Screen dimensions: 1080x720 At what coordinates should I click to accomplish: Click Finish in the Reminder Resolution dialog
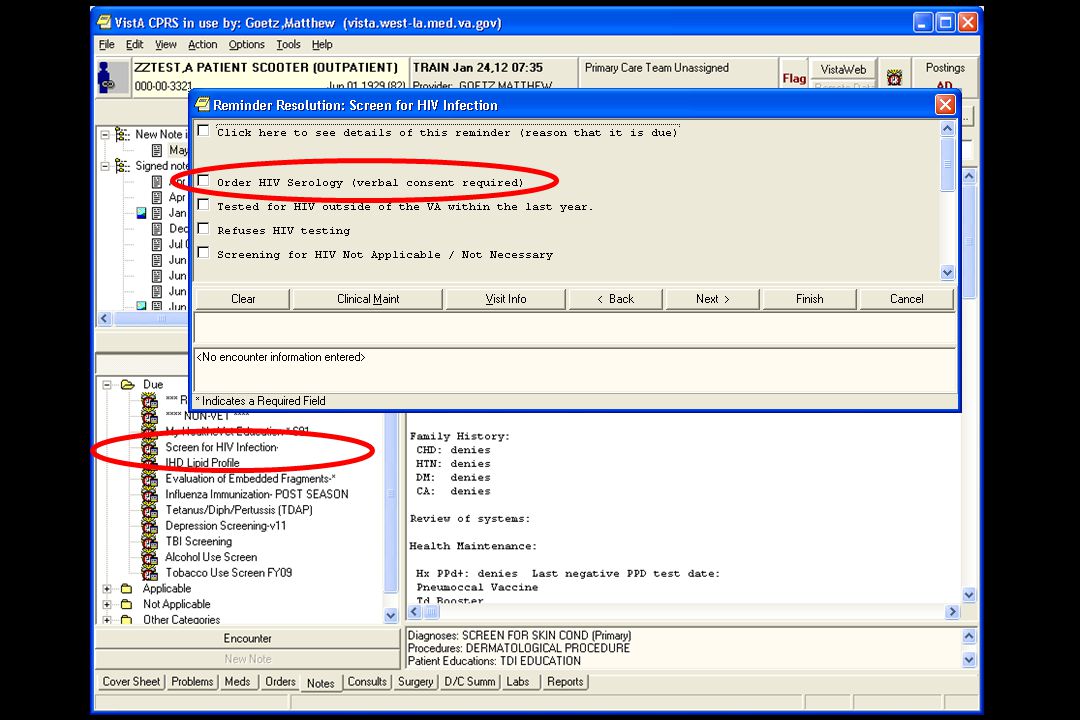click(809, 299)
